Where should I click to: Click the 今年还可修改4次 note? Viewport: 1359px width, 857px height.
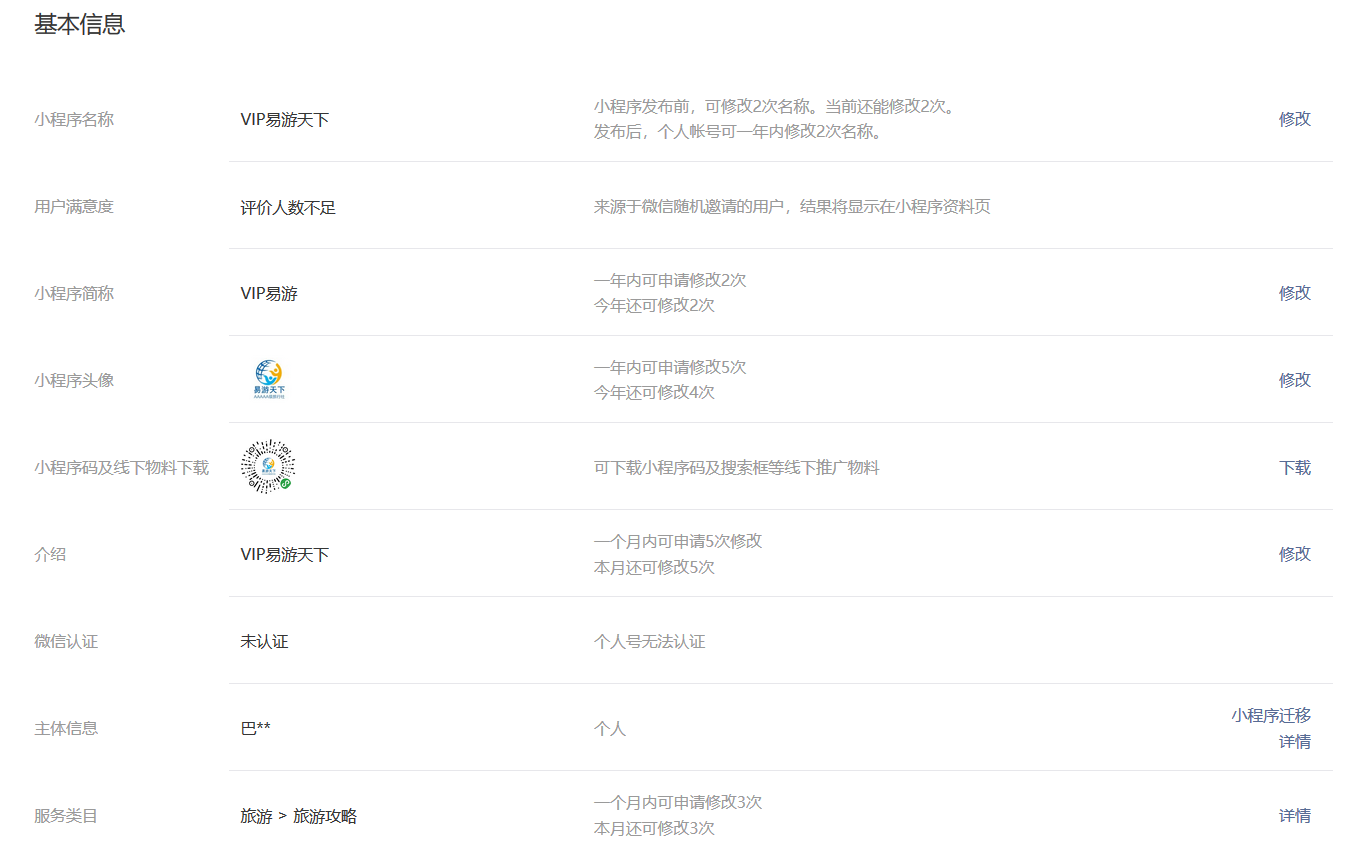[x=654, y=393]
